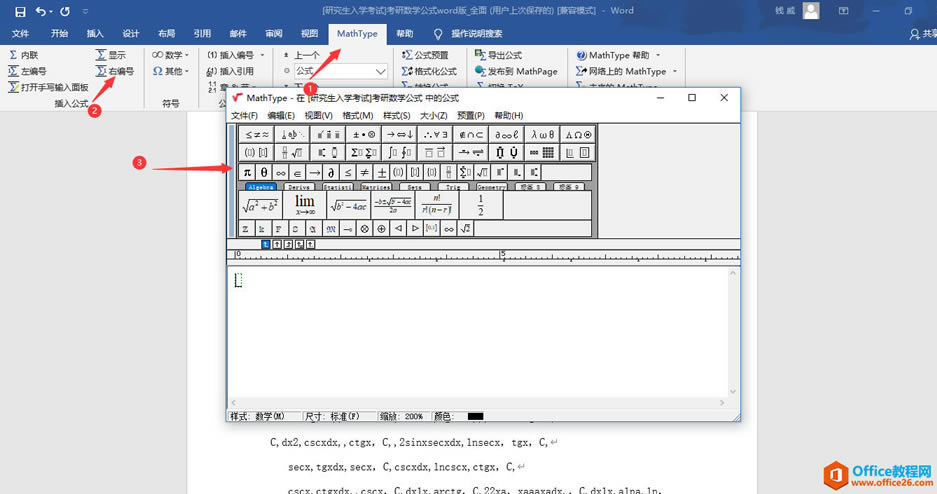This screenshot has width=937, height=494.
Task: Undo last action in Word
Action: [40, 11]
